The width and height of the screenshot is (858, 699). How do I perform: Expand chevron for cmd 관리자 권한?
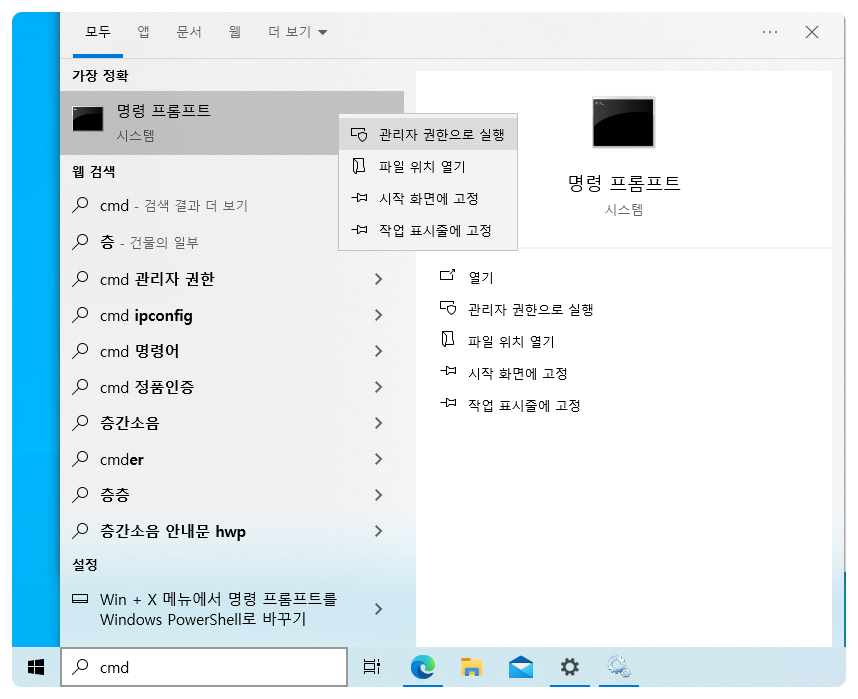click(378, 279)
